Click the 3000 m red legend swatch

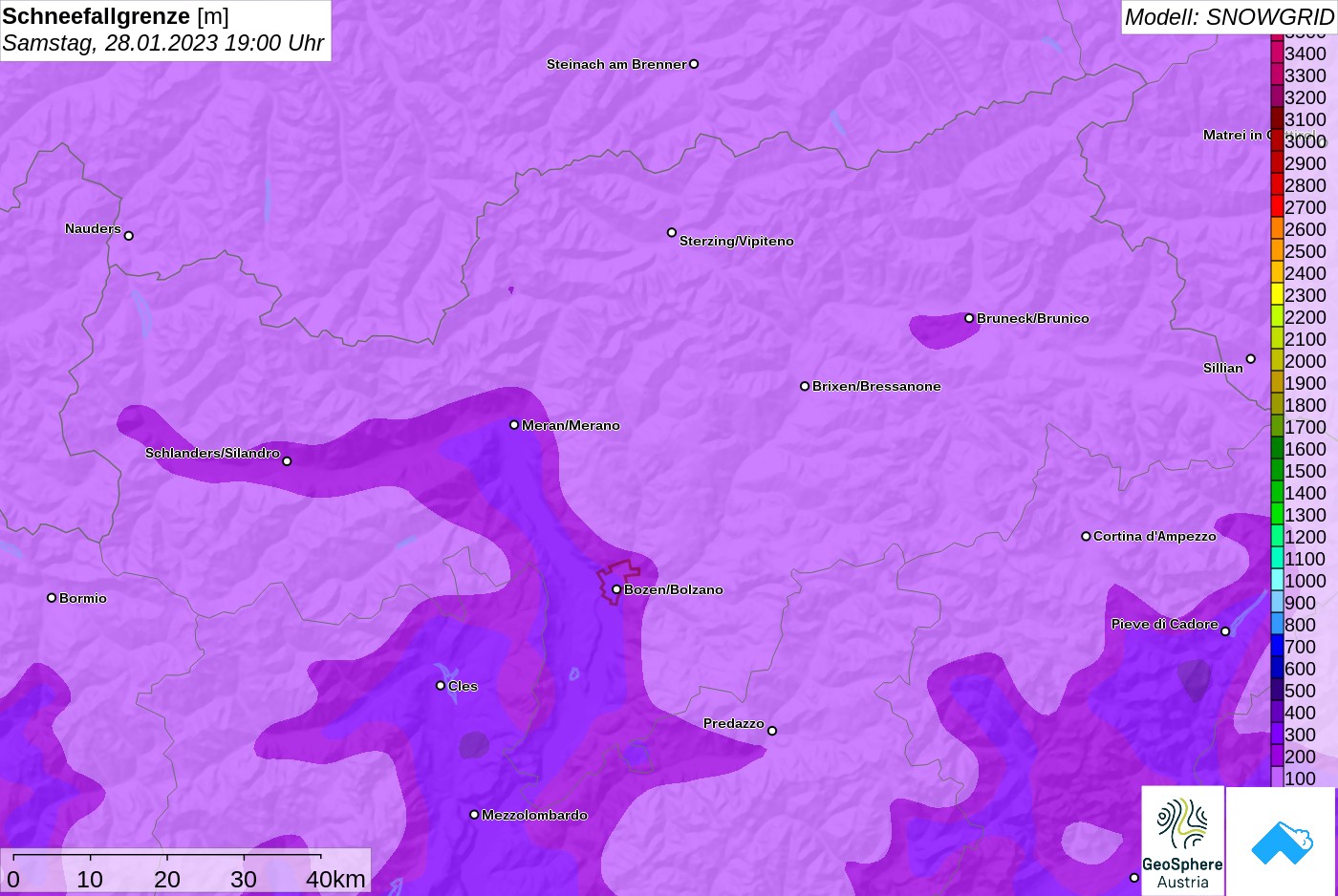pos(1277,140)
